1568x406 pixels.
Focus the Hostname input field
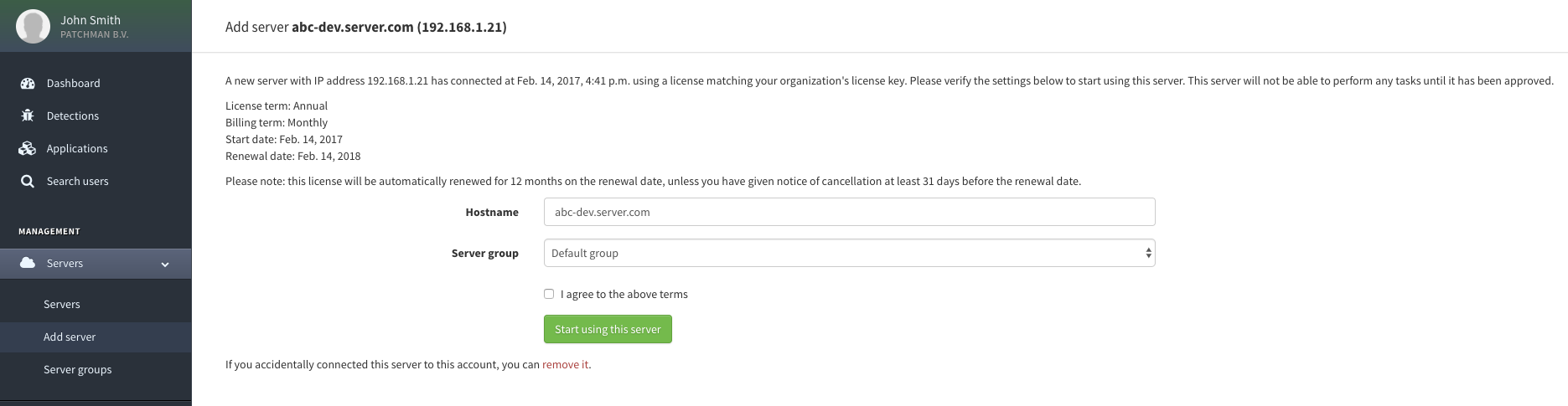tap(849, 212)
